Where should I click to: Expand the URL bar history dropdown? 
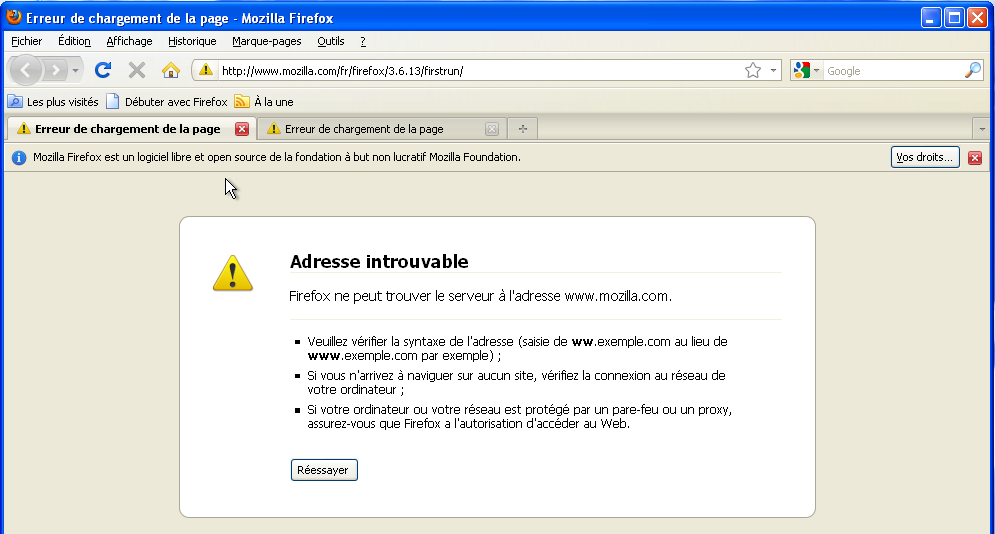coord(774,71)
